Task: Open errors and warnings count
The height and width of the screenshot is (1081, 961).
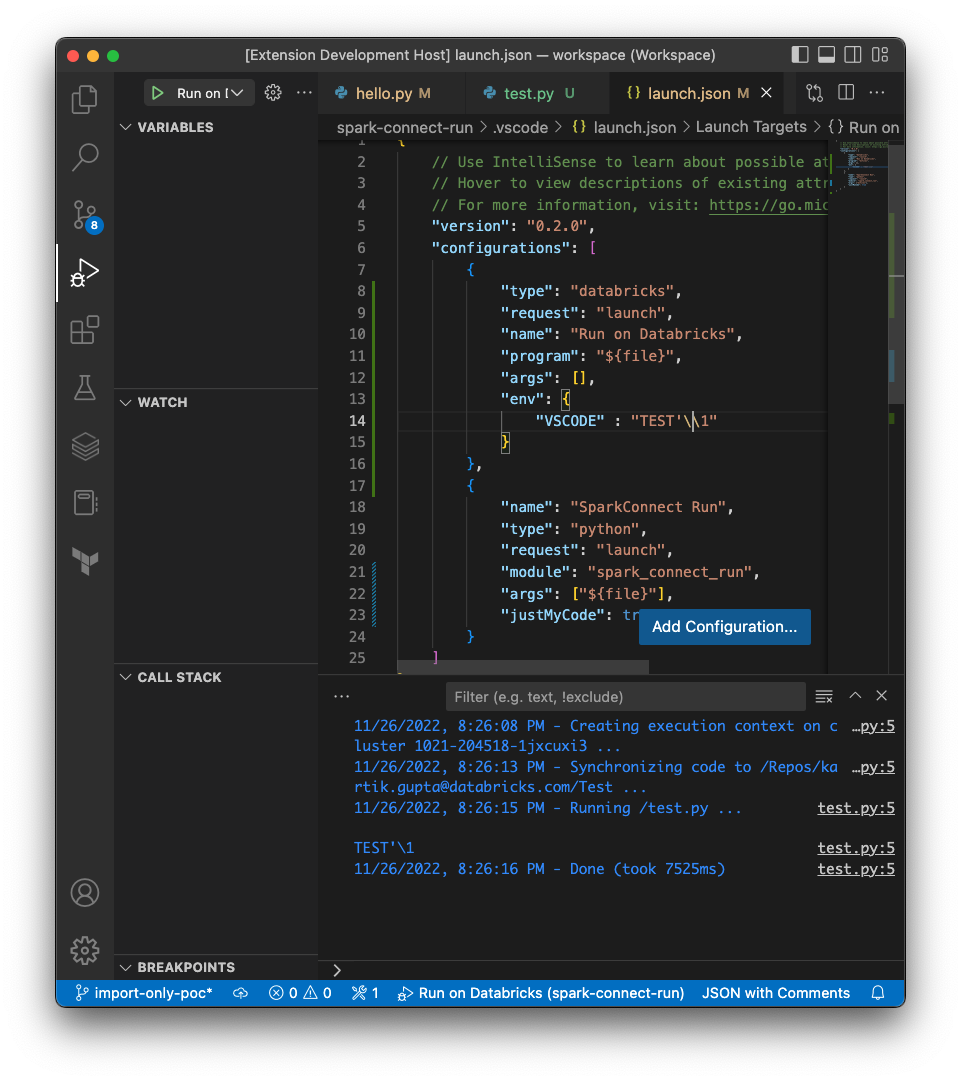Action: (x=300, y=993)
